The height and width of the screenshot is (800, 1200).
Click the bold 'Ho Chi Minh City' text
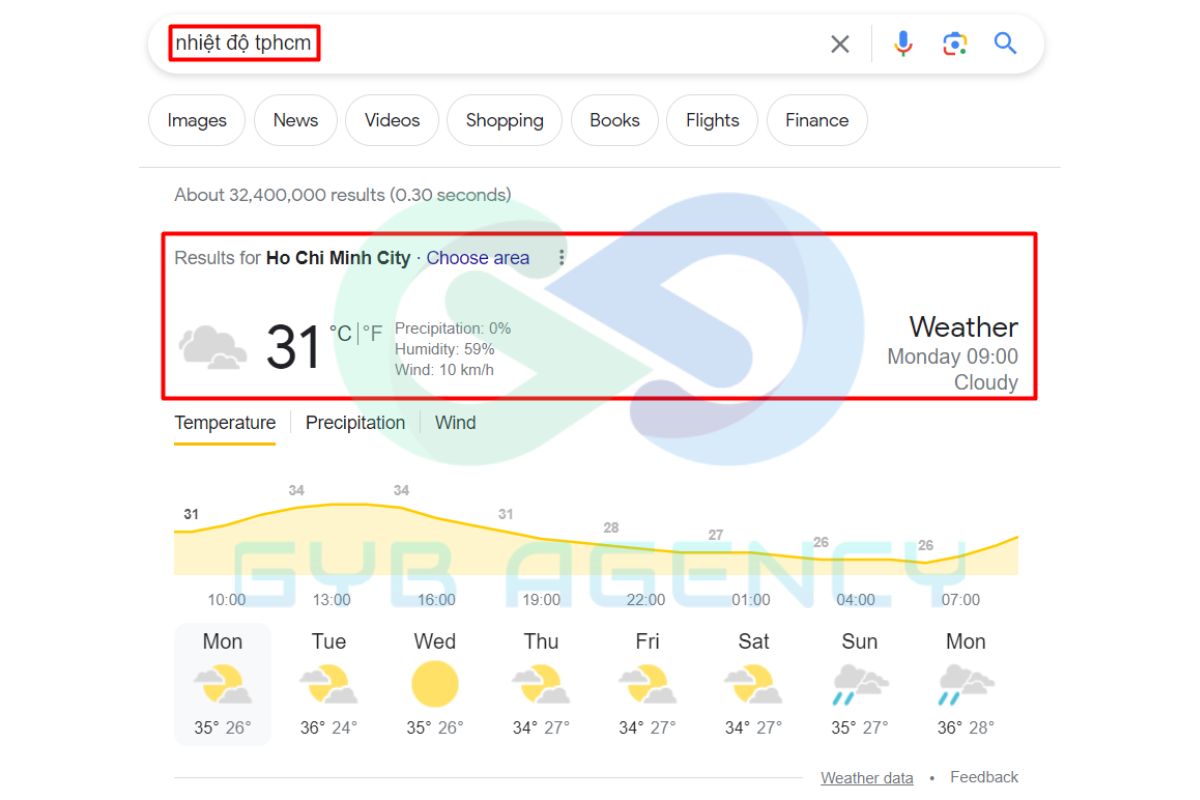click(338, 258)
